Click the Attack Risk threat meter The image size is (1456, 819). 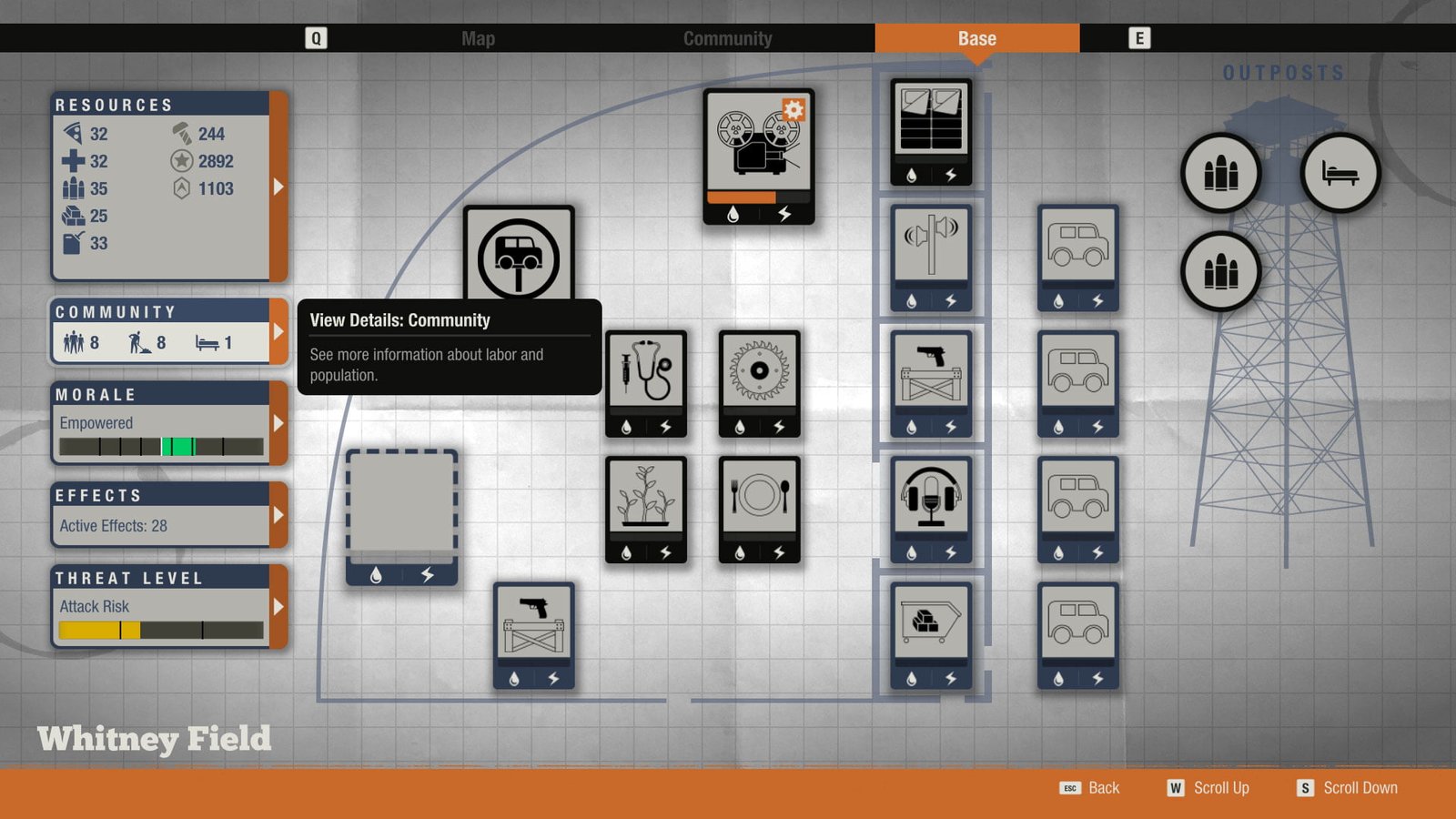(x=161, y=630)
